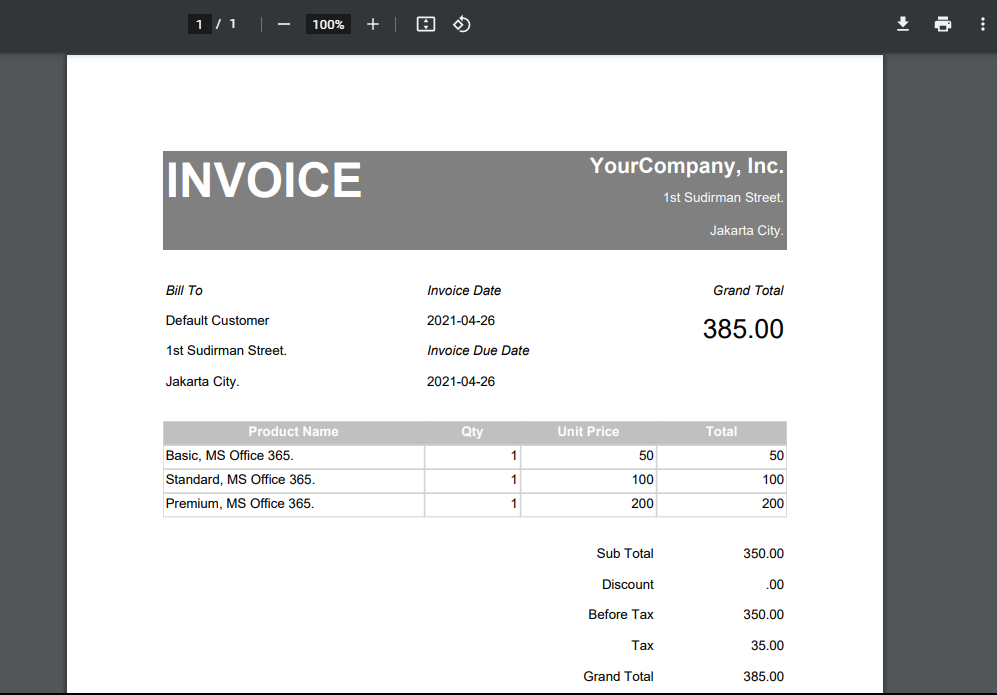Toggle fit to page icon
The image size is (997, 695).
click(x=425, y=24)
